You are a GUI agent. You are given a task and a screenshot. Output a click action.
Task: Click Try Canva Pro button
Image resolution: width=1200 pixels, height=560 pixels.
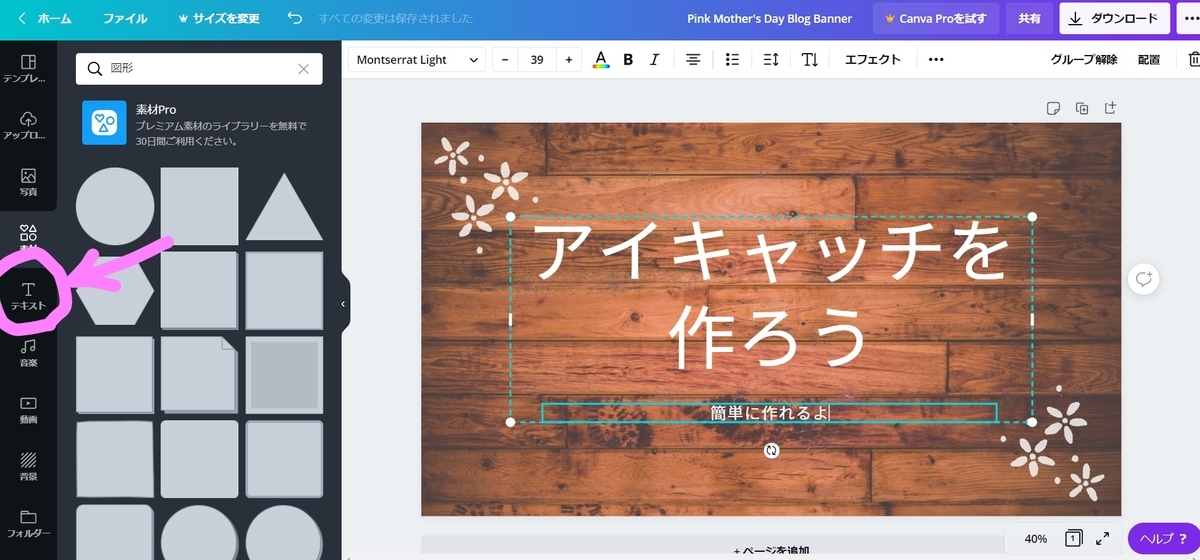[935, 18]
